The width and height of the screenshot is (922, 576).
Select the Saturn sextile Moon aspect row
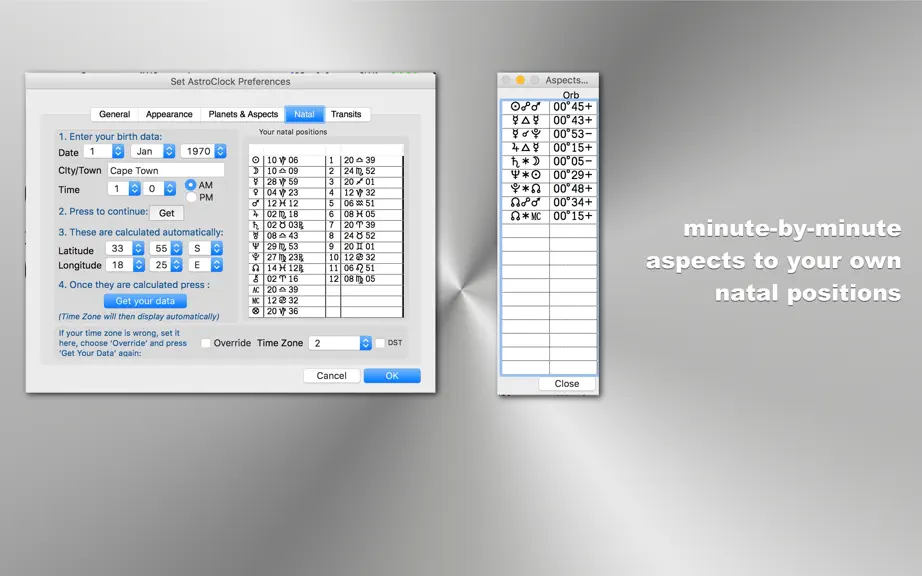tap(549, 161)
